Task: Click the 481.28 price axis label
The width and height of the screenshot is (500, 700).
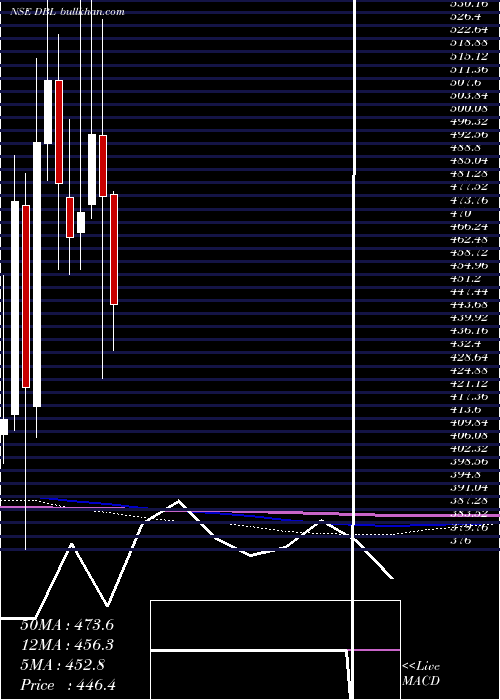Action: (x=470, y=174)
